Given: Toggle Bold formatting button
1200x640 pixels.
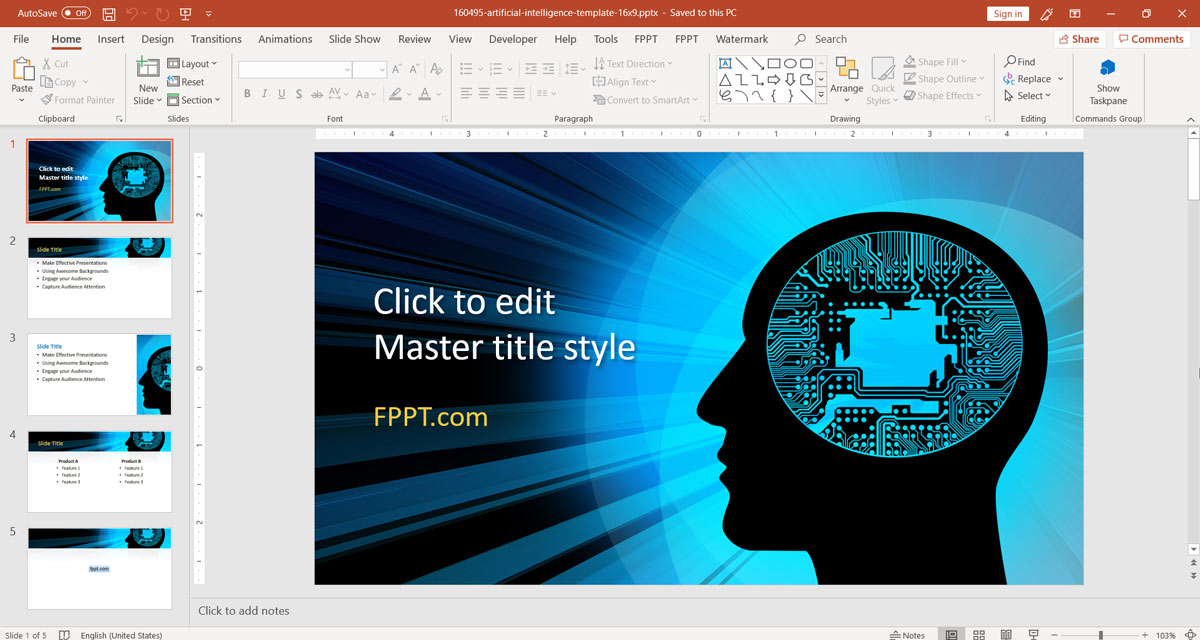Looking at the screenshot, I should 246,94.
